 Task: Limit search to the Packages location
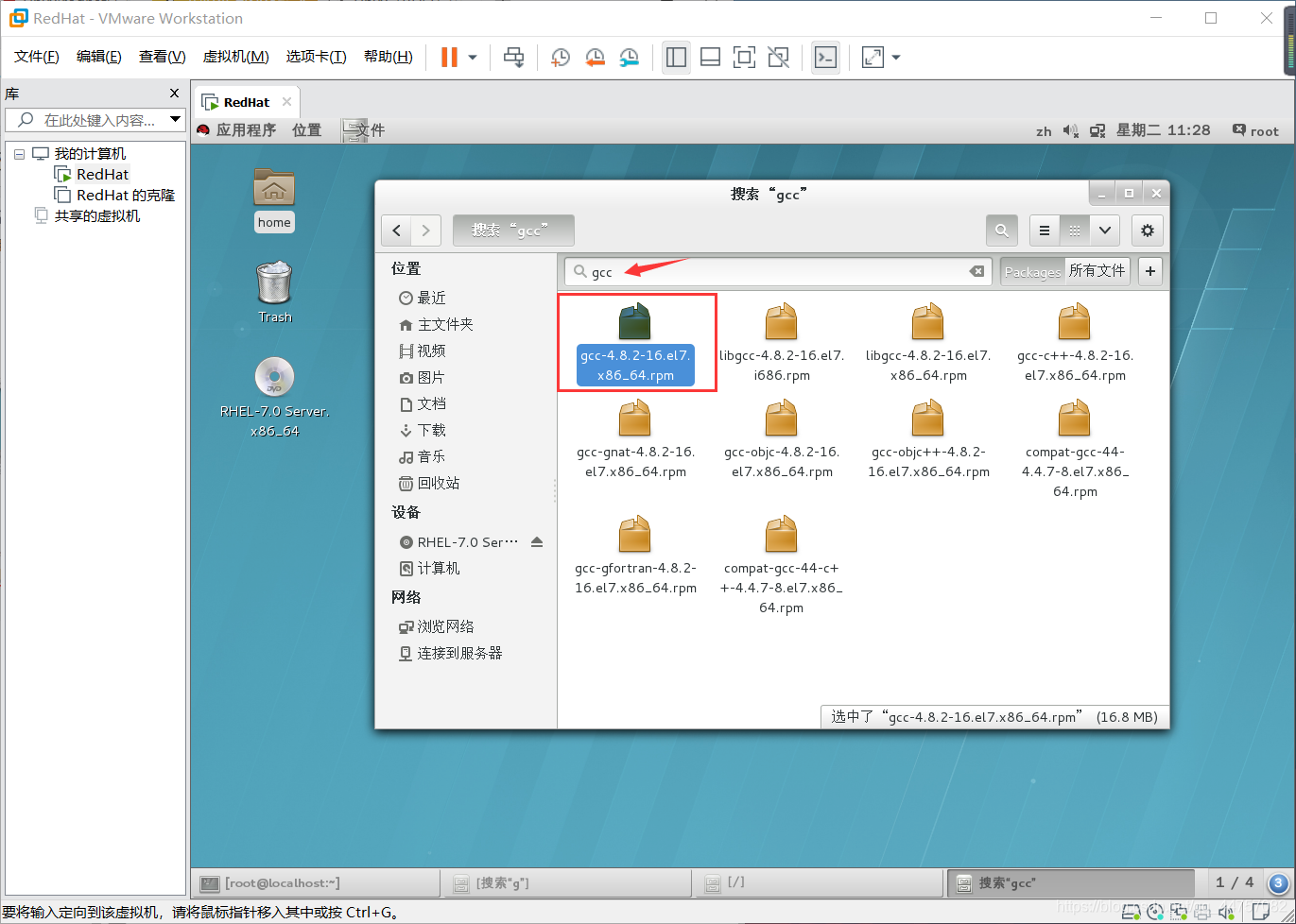(1032, 272)
